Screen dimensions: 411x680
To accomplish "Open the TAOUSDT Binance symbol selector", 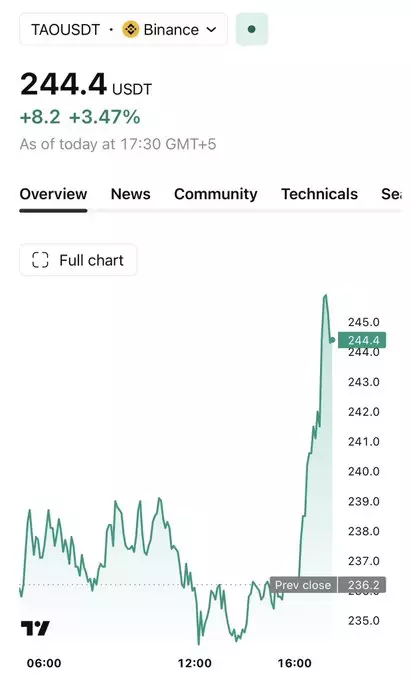I will pyautogui.click(x=124, y=29).
